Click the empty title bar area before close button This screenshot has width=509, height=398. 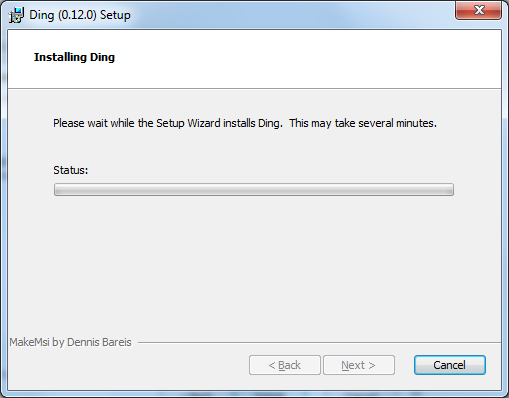click(x=293, y=15)
